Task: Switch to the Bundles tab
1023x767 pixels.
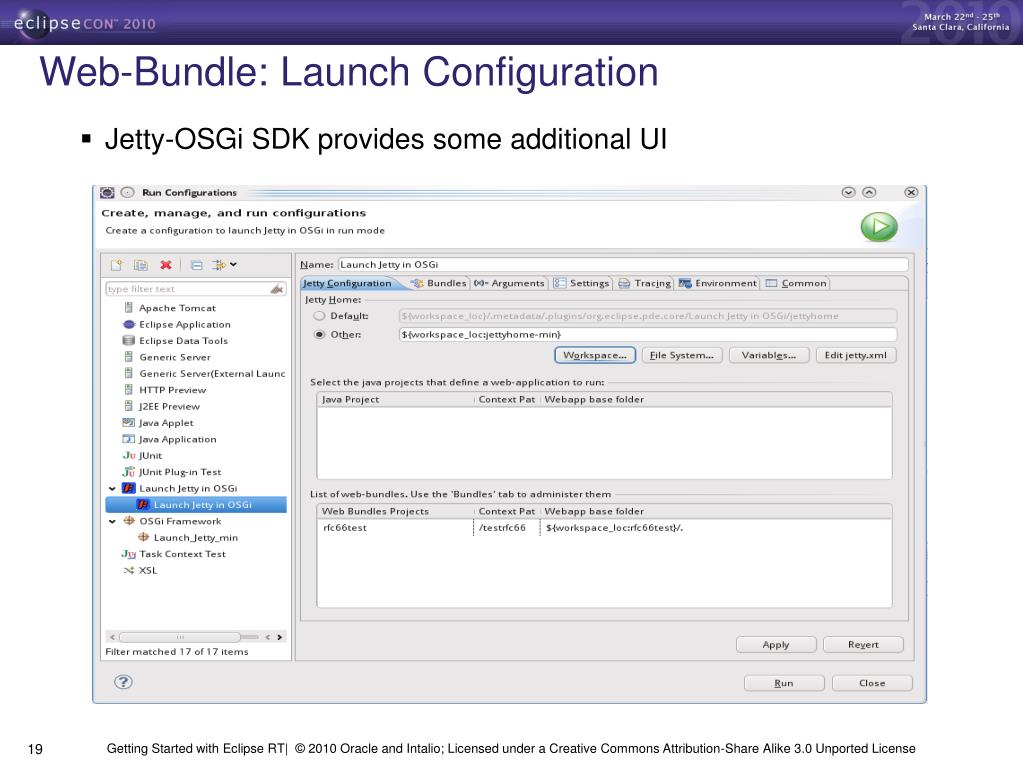Action: coord(439,283)
